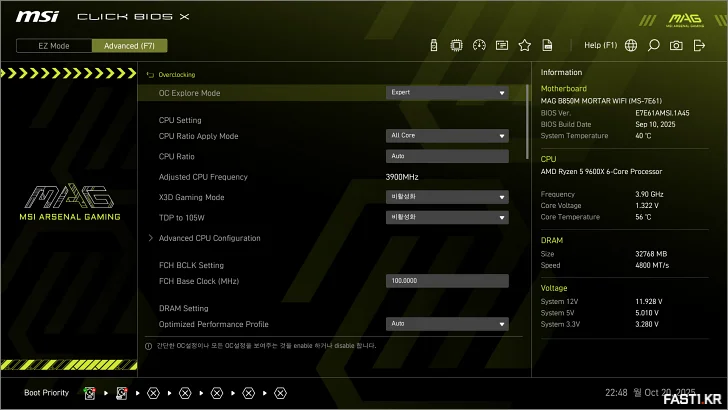
Task: Change language using the globe icon
Action: (631, 45)
